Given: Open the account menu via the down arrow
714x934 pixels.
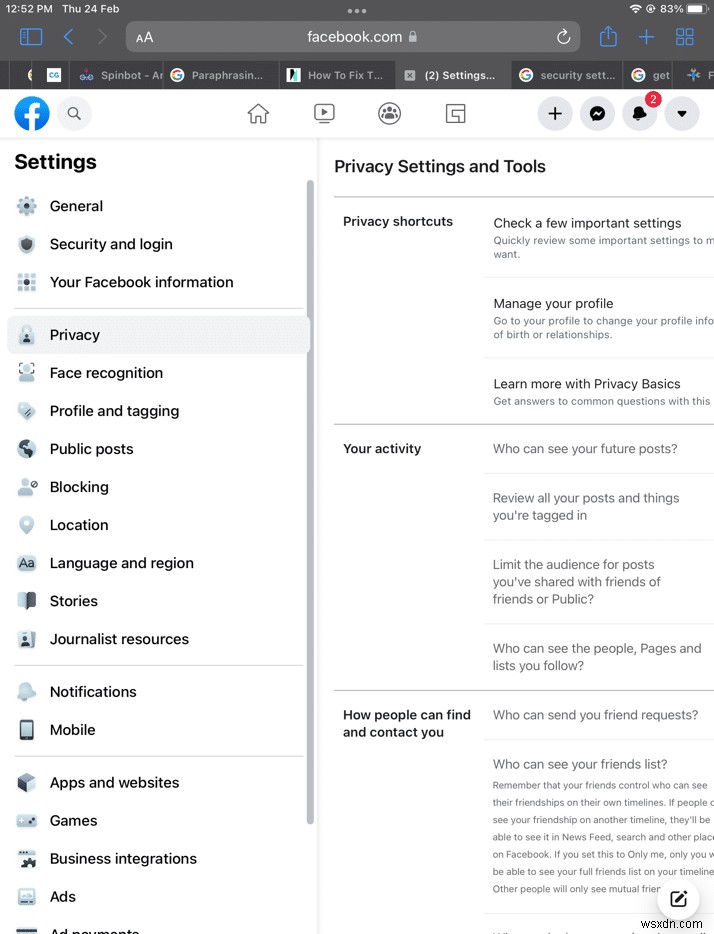Looking at the screenshot, I should pos(682,114).
